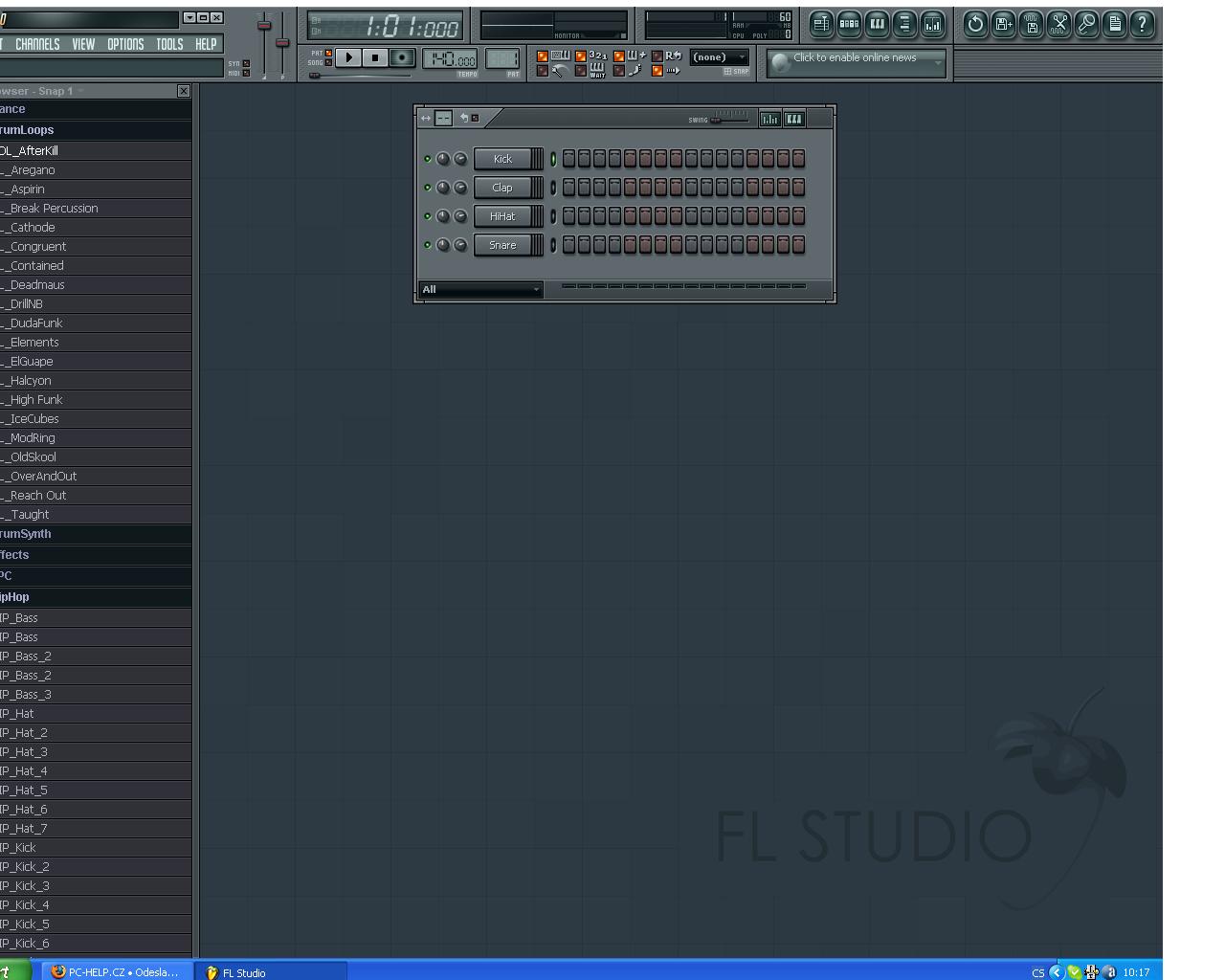Mute the HiHat channel green light
The height and width of the screenshot is (980, 1225).
pyautogui.click(x=428, y=216)
